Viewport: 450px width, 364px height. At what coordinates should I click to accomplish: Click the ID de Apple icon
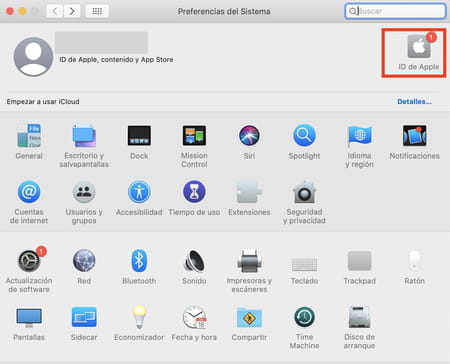419,47
